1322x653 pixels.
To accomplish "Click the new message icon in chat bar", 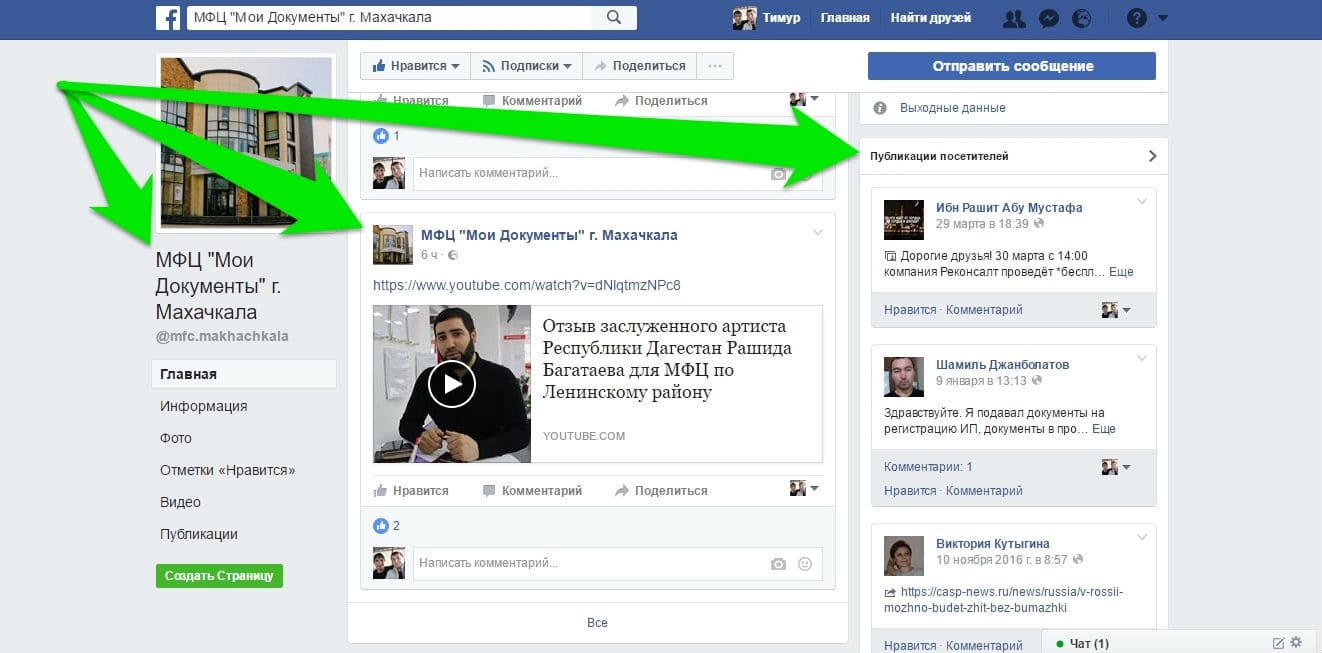I will tap(1278, 642).
